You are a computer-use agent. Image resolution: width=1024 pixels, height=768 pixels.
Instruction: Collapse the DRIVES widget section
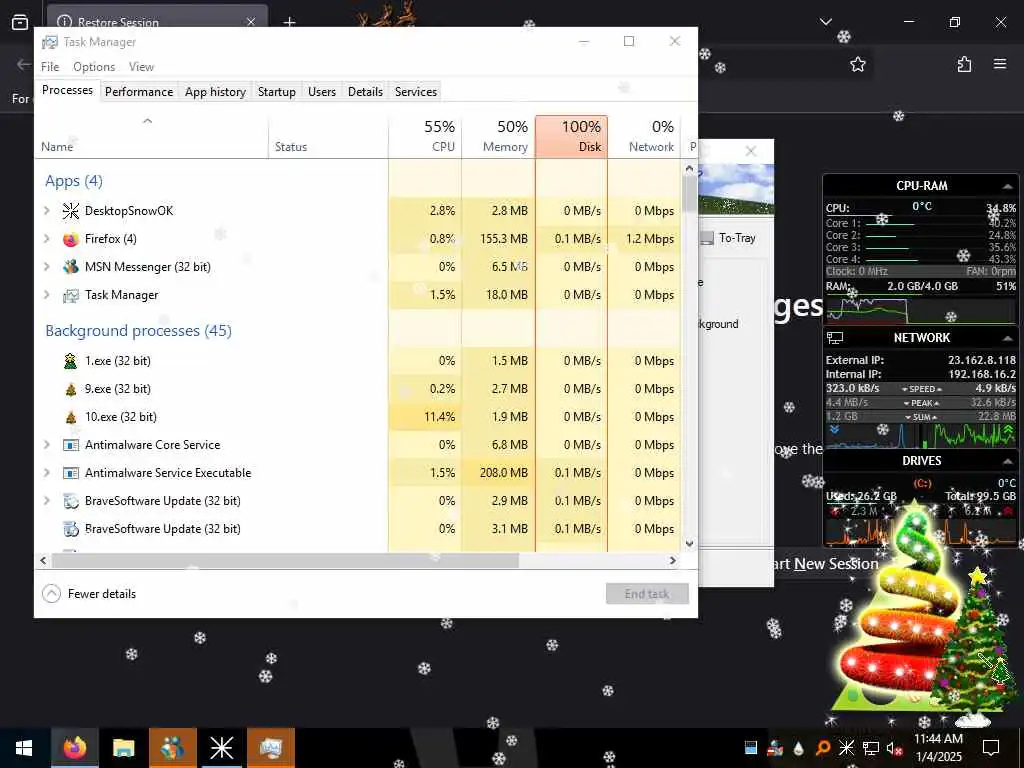coord(1008,461)
